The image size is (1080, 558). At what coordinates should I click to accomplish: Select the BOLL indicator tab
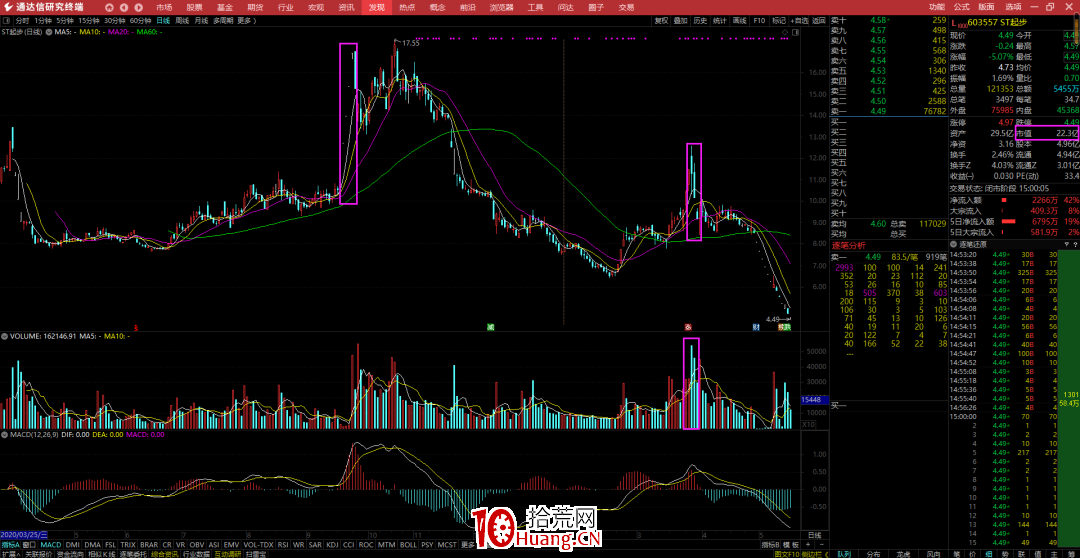click(x=408, y=544)
